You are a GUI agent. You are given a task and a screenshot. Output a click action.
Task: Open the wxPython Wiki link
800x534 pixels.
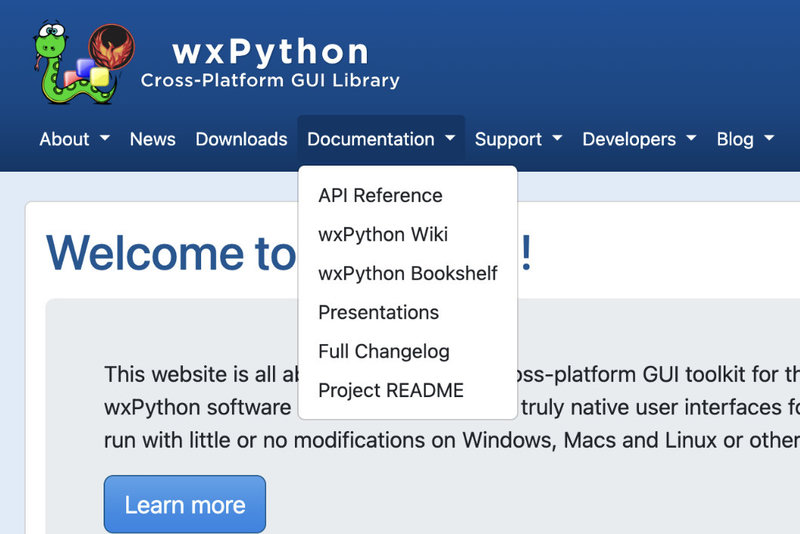(408, 235)
